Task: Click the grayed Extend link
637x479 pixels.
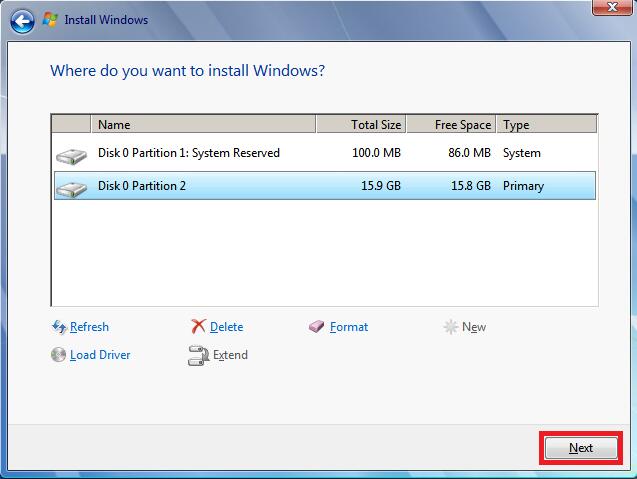Action: (230, 355)
